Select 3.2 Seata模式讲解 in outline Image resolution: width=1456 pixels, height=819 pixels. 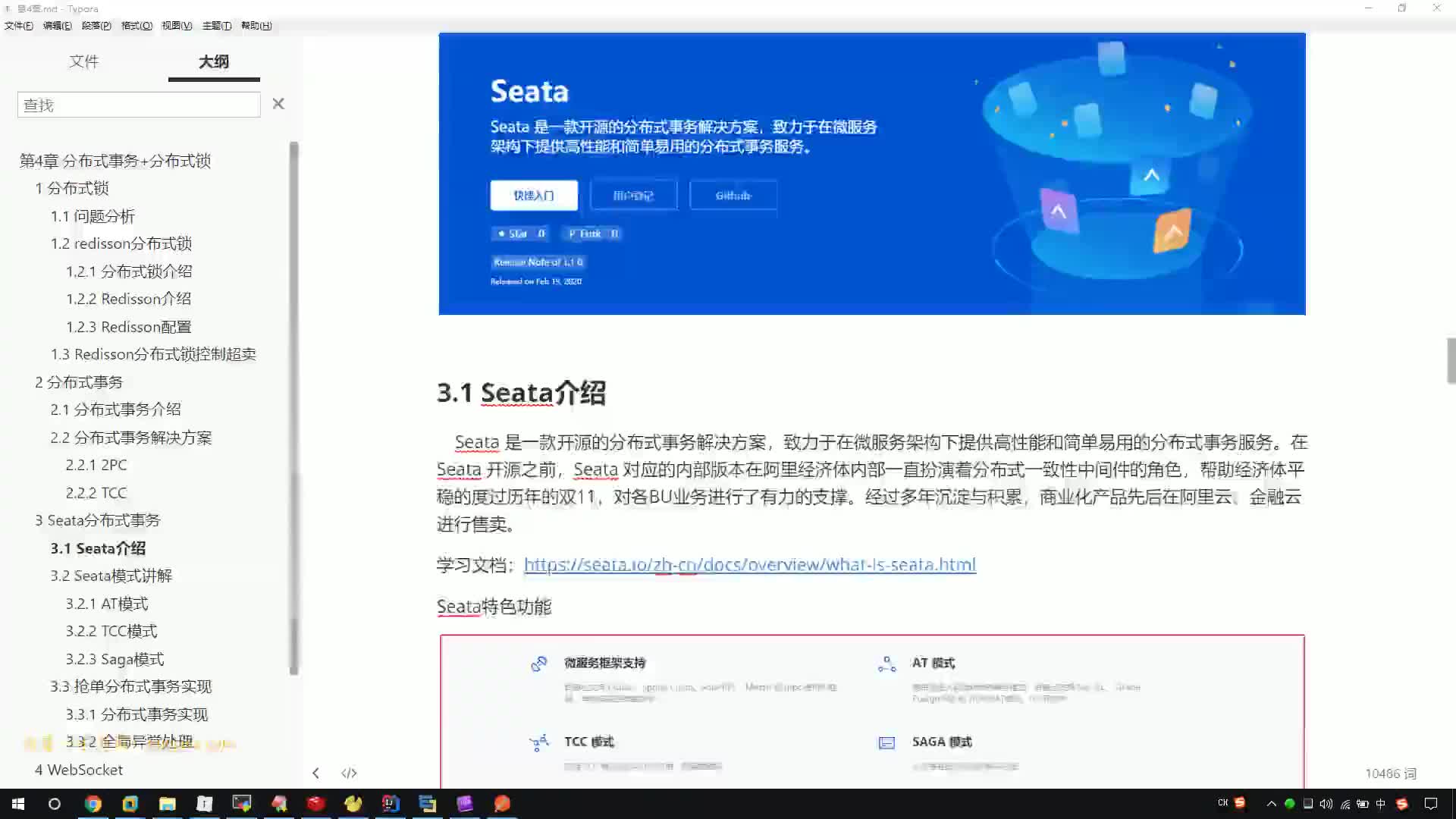pos(111,576)
